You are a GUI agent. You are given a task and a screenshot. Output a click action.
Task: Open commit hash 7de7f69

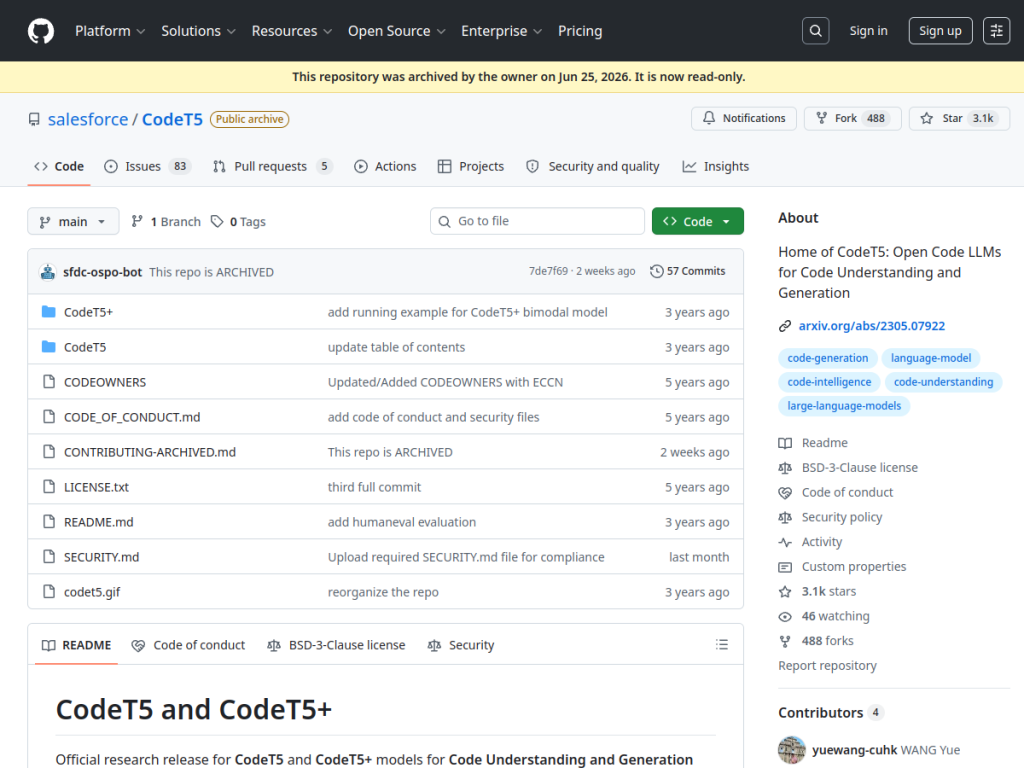click(548, 271)
